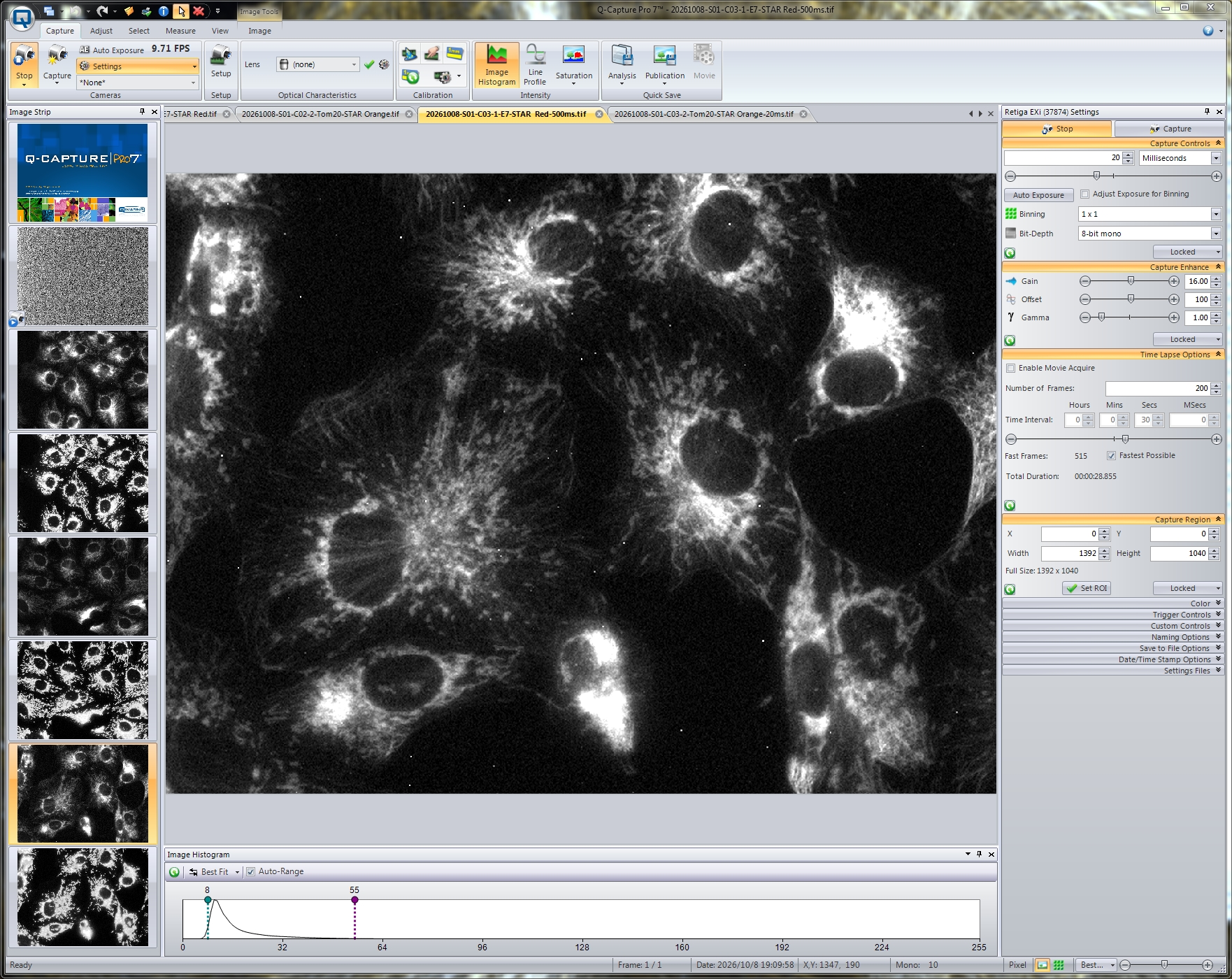Toggle the Auto-Range checkbox
Screen dimensions: 1232x979
coord(251,872)
